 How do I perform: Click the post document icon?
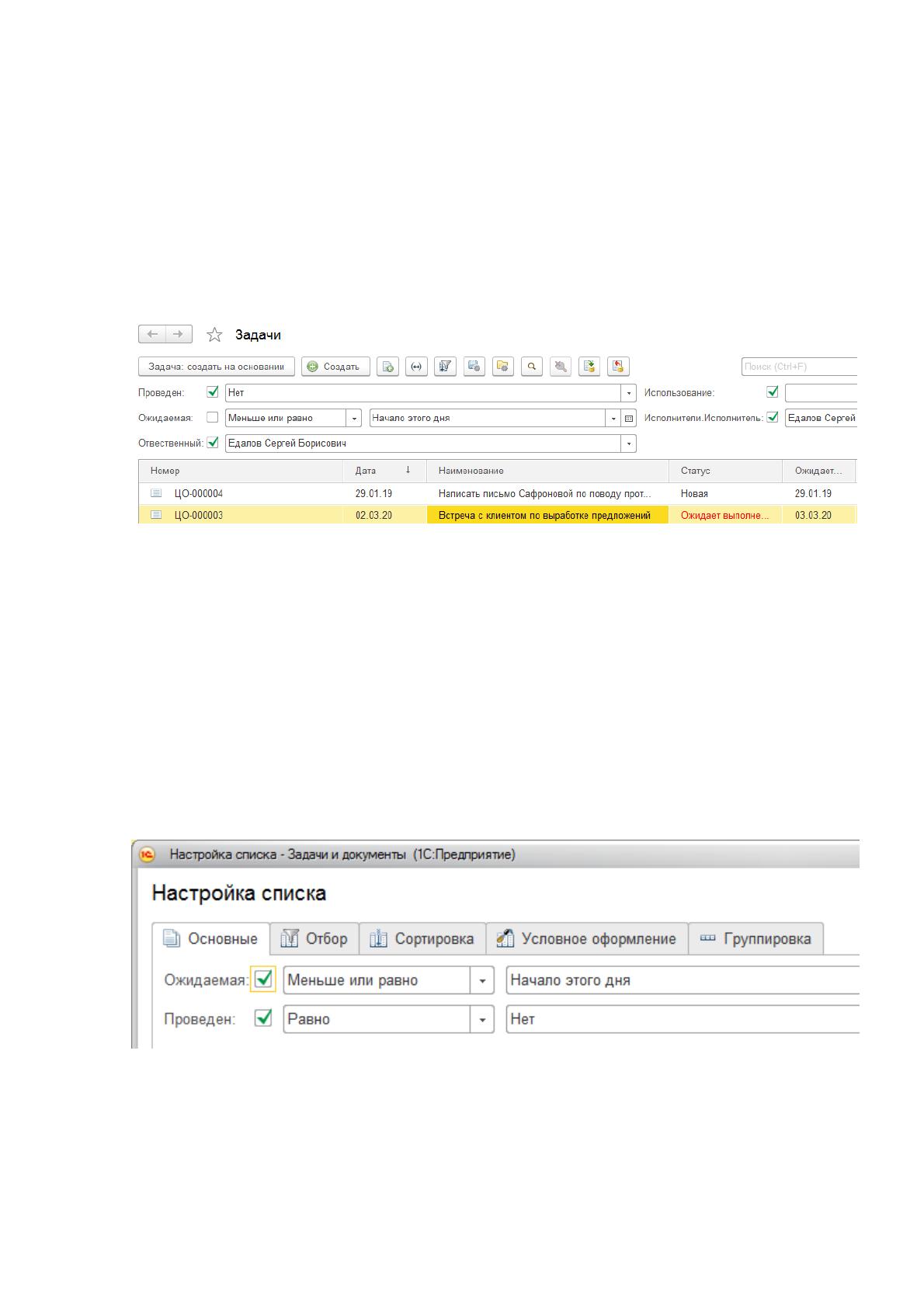[x=589, y=367]
